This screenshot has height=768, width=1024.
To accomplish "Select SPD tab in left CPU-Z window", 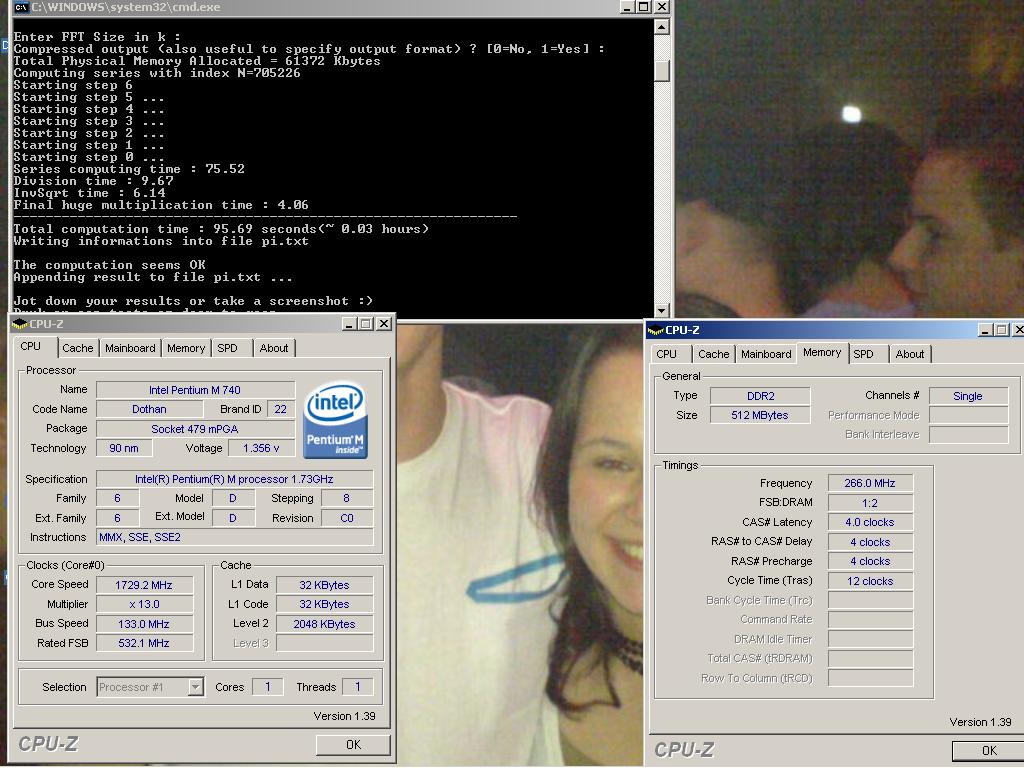I will (x=227, y=348).
